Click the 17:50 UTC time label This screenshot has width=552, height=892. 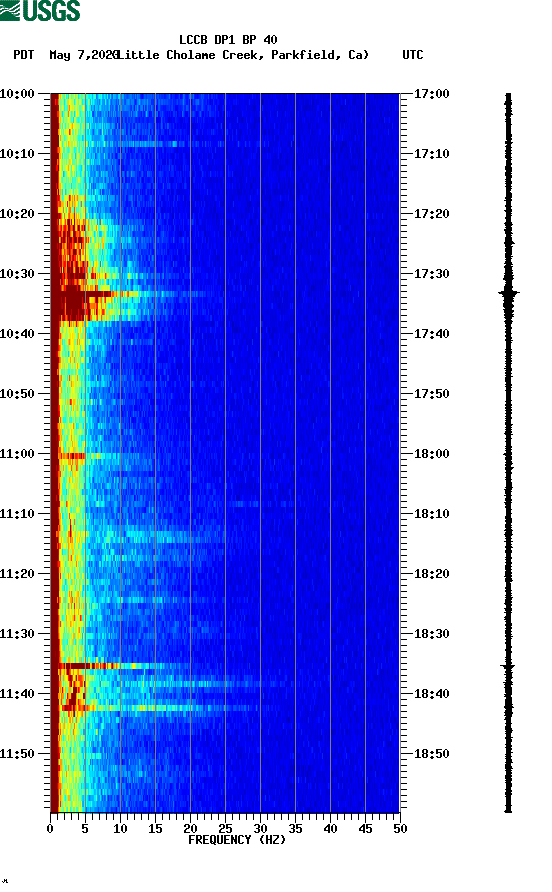432,394
